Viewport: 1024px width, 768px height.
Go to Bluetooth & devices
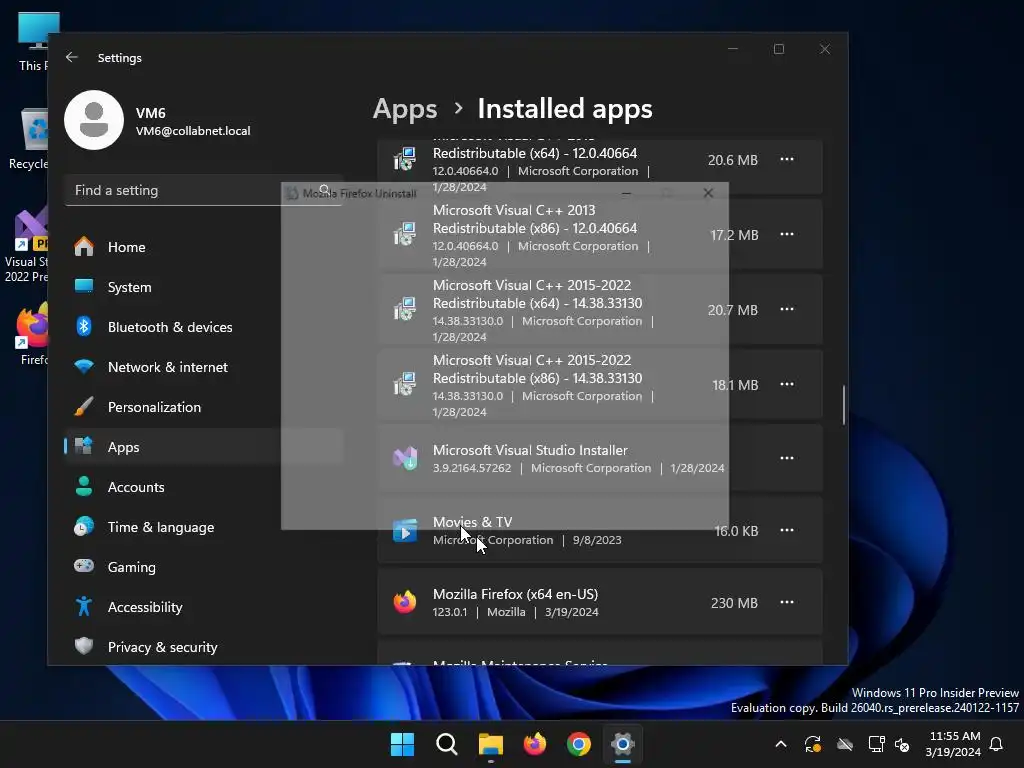tap(204, 327)
